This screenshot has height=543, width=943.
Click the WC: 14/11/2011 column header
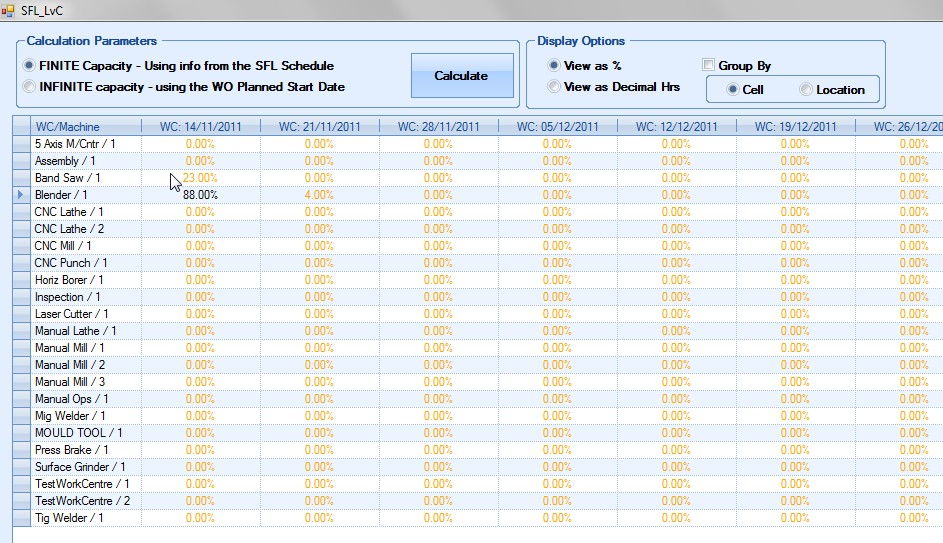pos(199,127)
